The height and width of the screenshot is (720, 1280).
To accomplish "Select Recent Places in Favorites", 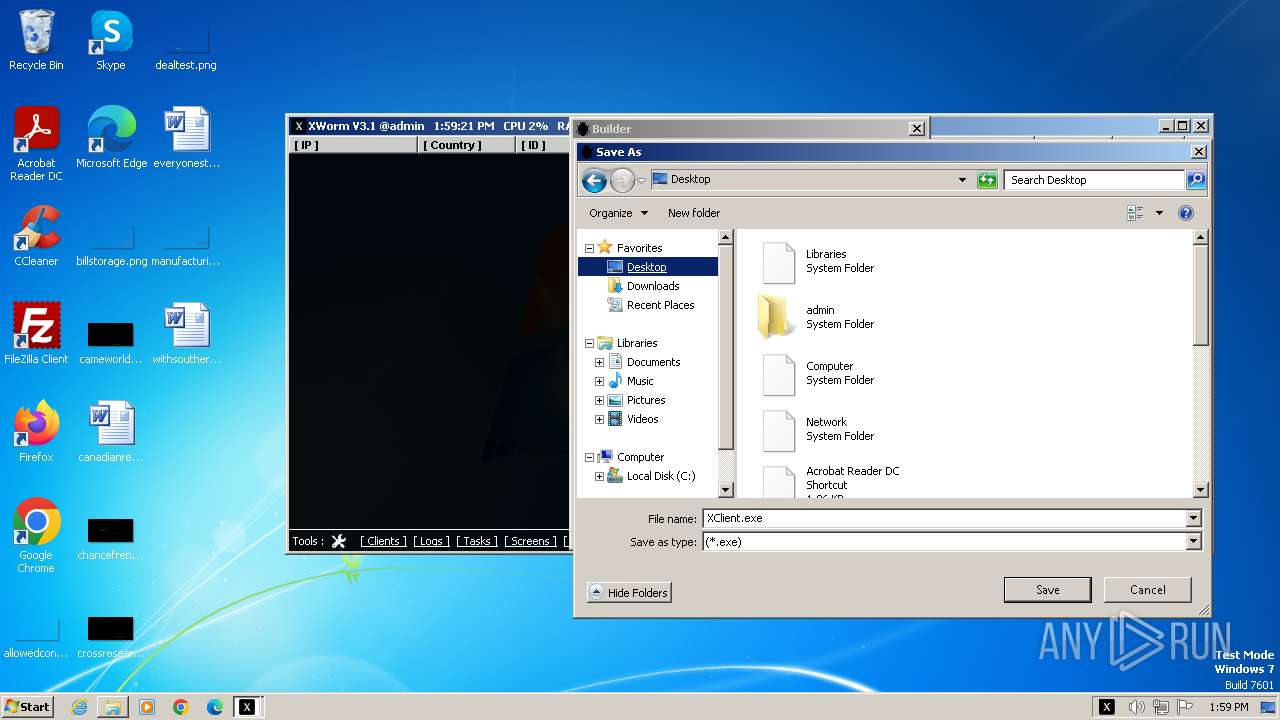I will (x=660, y=305).
